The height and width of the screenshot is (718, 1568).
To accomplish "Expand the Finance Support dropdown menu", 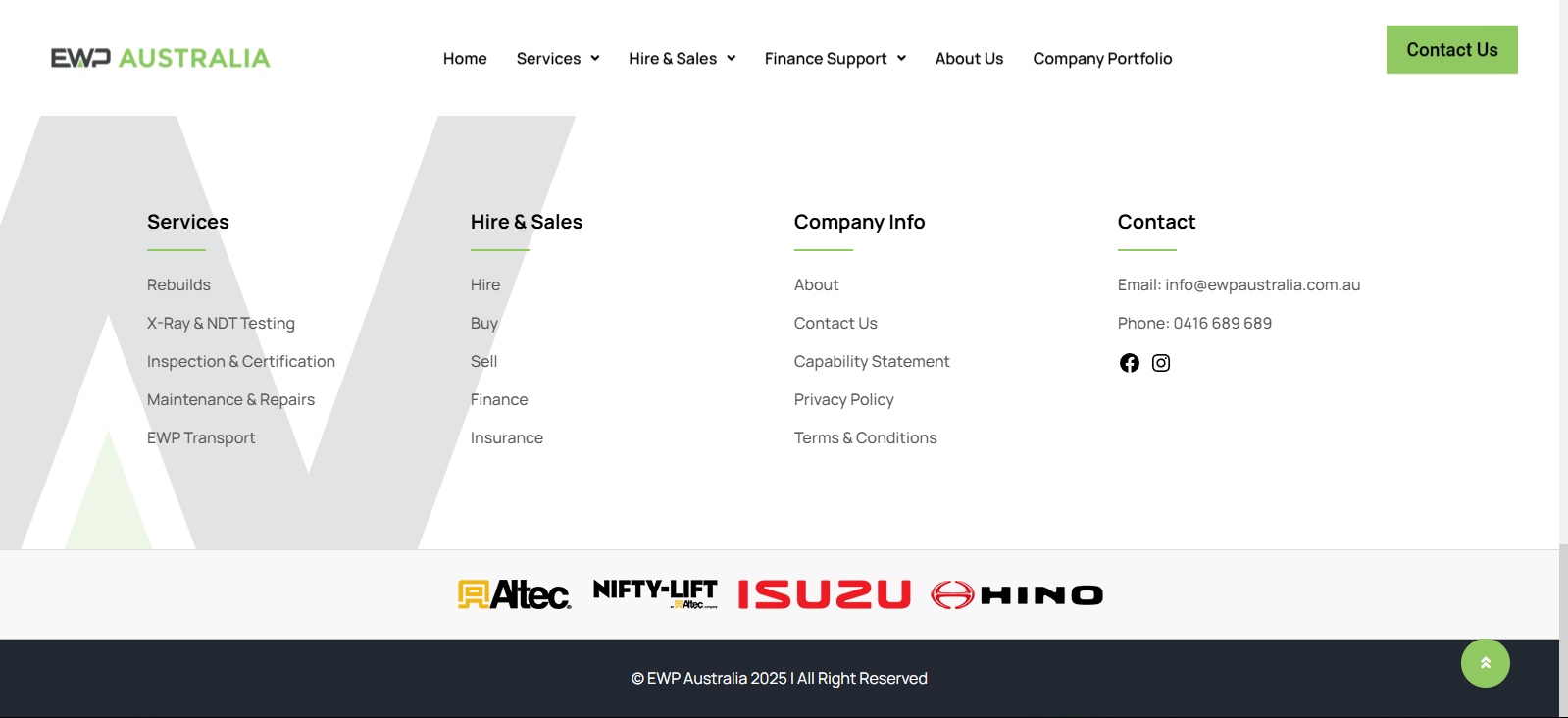I will [x=835, y=59].
